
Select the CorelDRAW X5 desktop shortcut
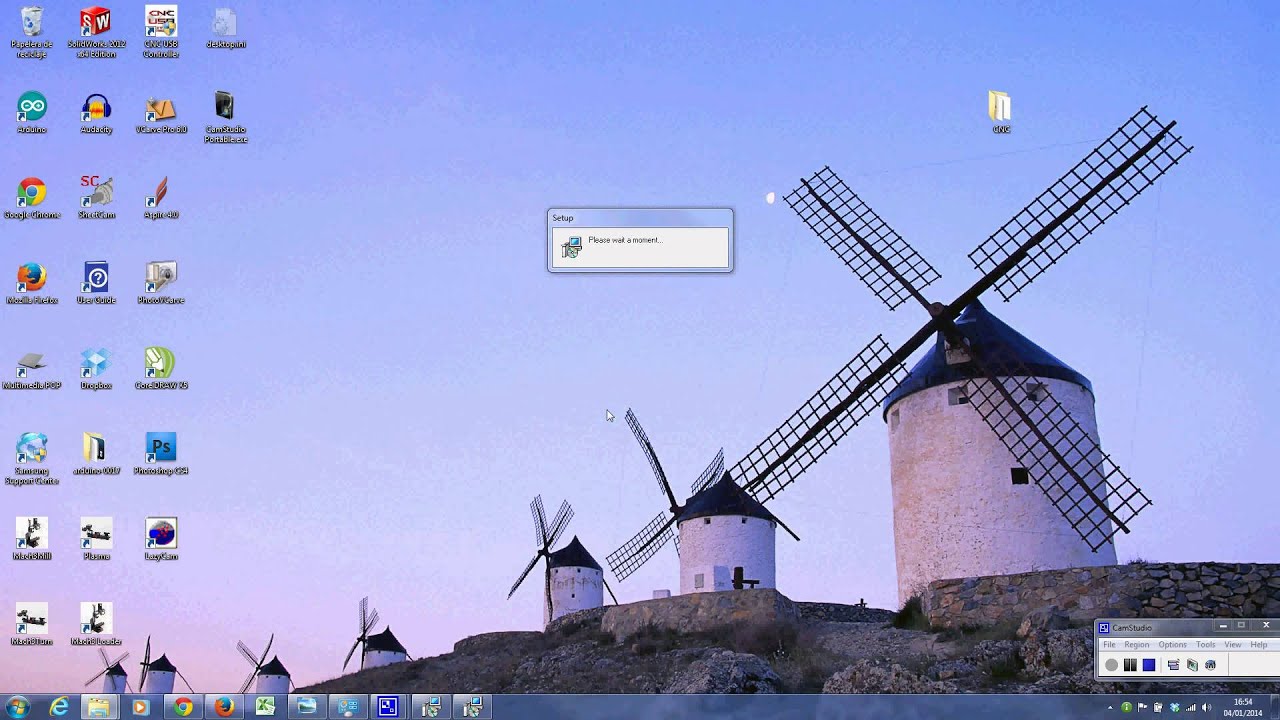pos(161,368)
